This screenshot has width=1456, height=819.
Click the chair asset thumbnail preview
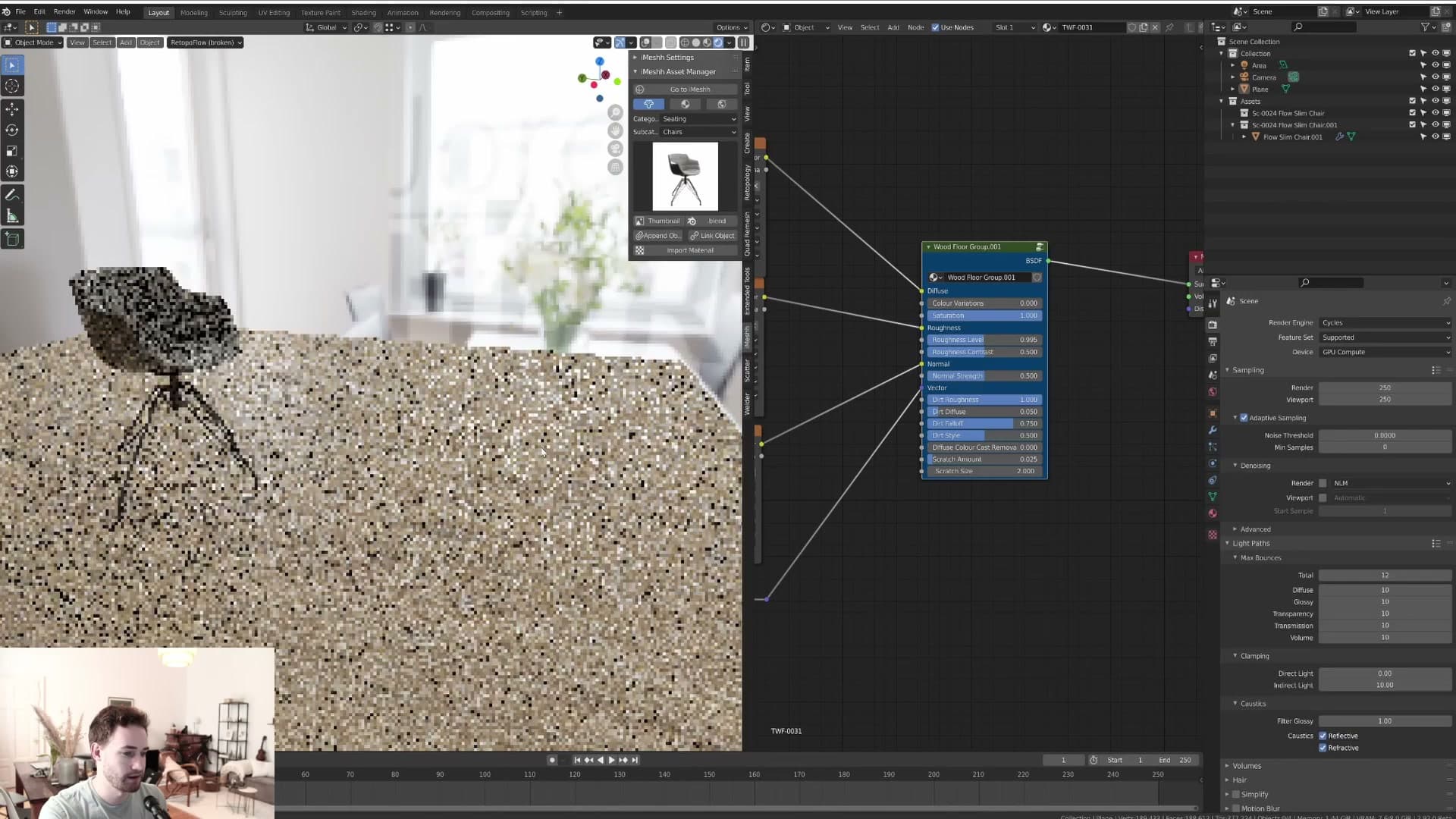click(685, 177)
